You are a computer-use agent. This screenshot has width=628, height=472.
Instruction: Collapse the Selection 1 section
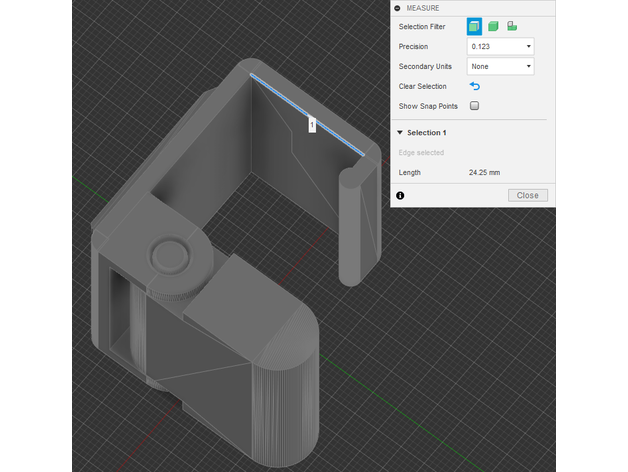coord(400,132)
